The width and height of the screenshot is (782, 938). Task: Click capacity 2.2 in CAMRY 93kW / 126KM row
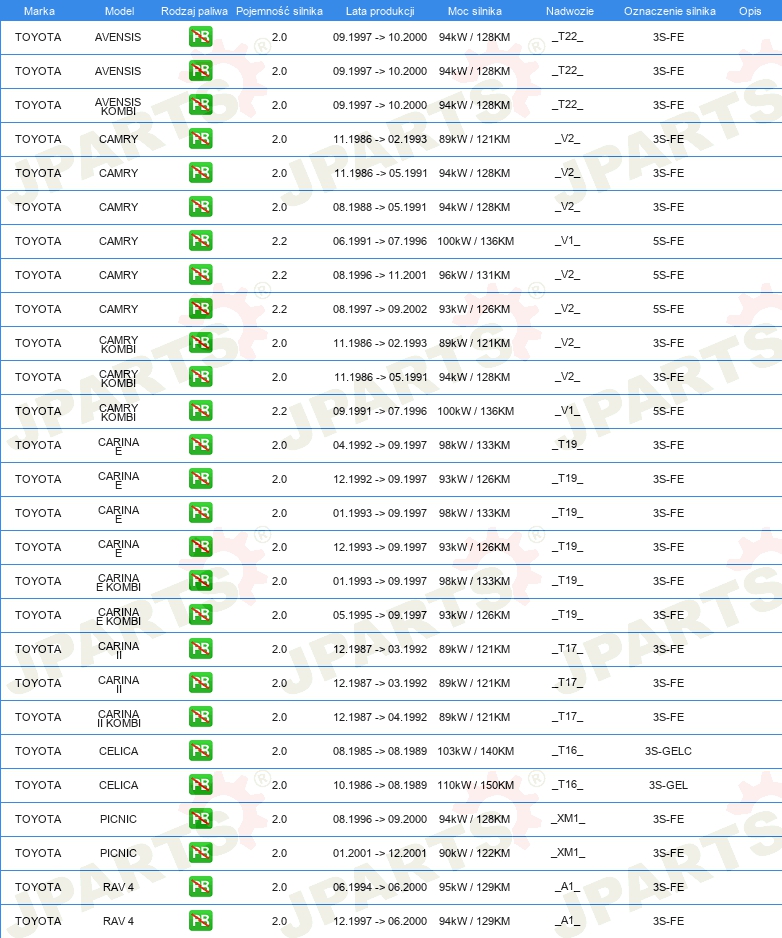[279, 309]
